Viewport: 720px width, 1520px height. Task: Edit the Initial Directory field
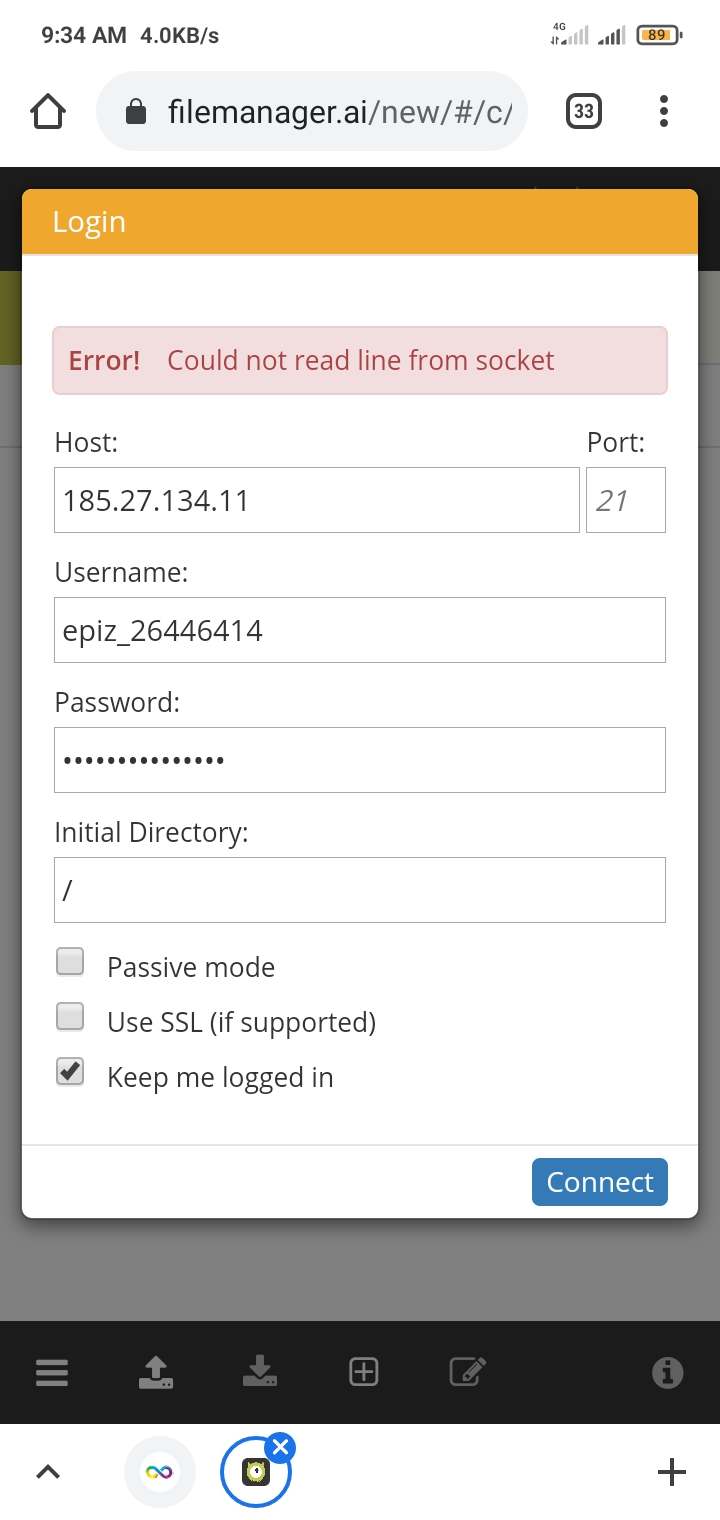click(359, 890)
